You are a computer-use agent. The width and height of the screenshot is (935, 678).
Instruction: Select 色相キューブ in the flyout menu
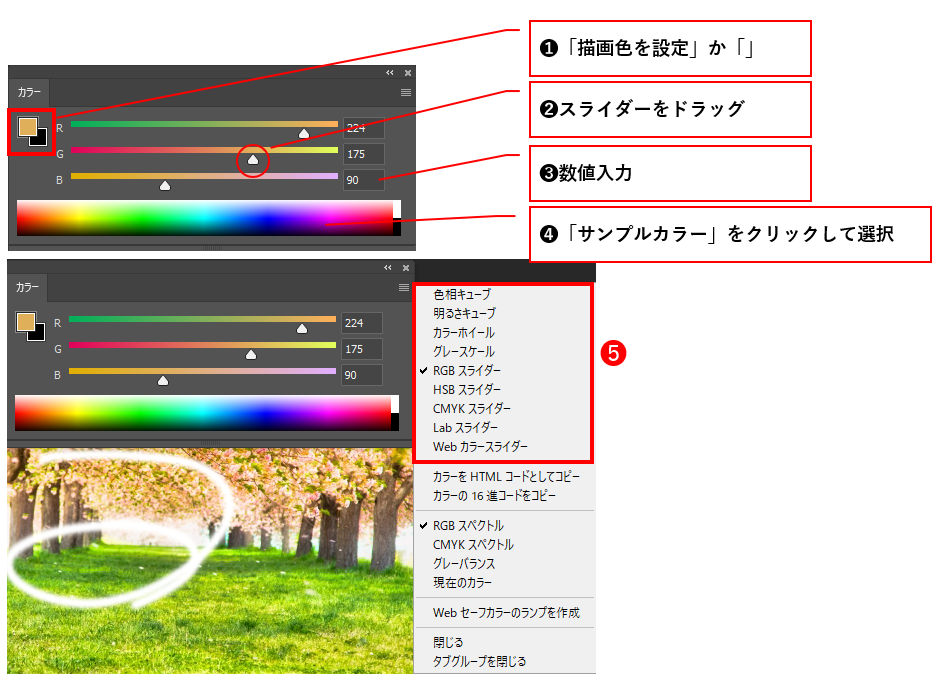[462, 294]
